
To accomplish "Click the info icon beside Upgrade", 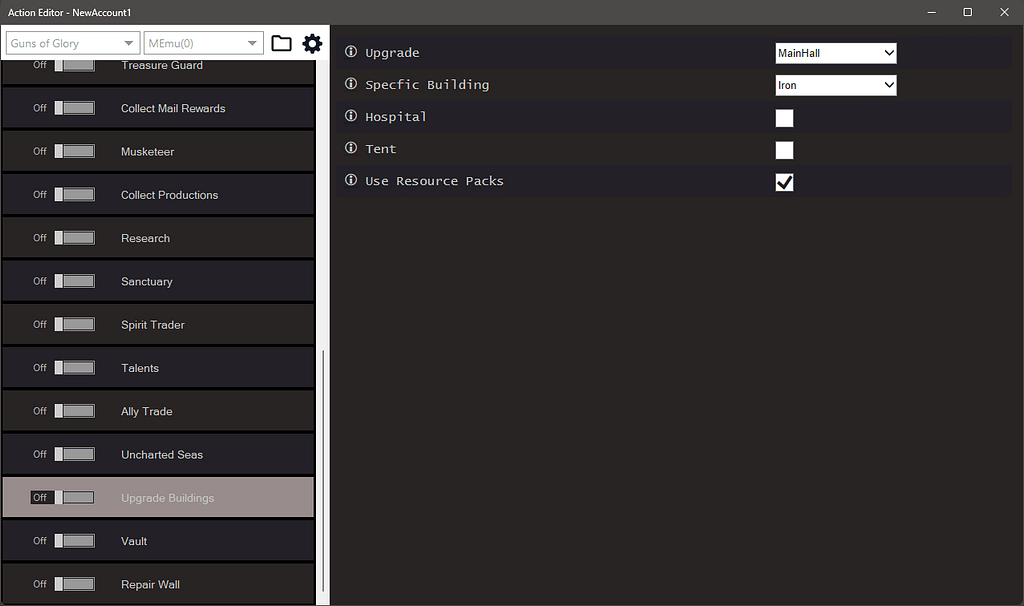I will [x=349, y=52].
